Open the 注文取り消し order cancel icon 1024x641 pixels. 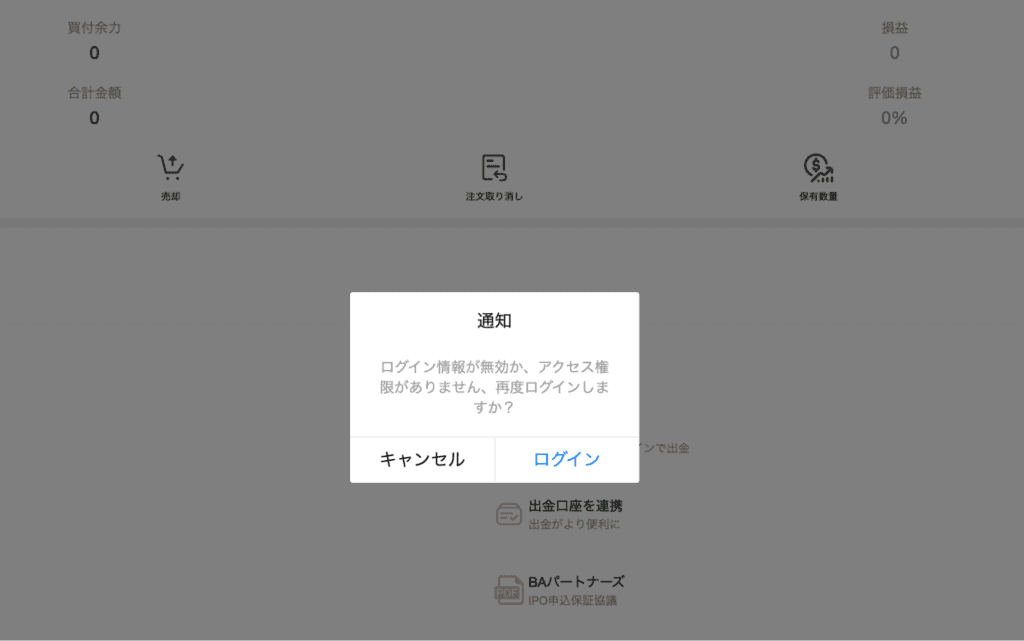point(494,167)
